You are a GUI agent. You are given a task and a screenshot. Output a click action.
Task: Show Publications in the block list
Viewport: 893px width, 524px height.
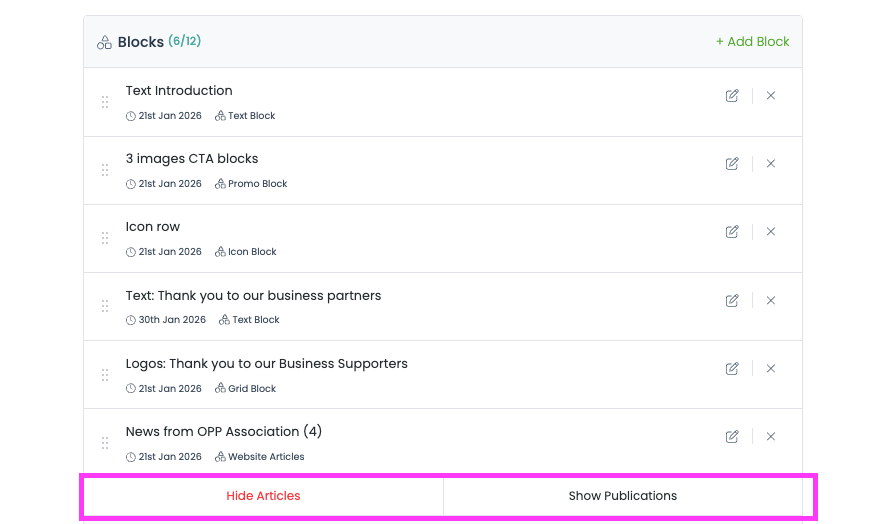622,496
